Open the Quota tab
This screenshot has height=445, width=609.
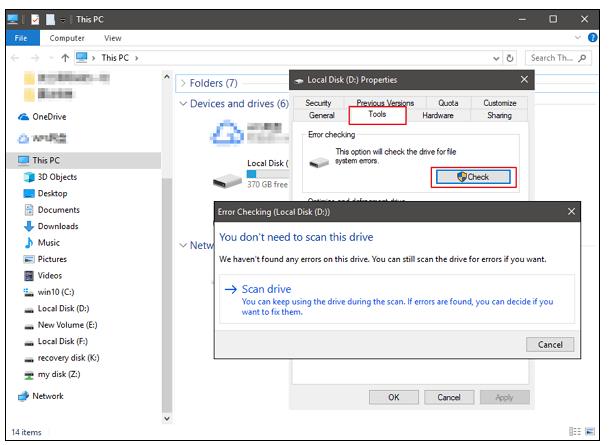pos(448,103)
